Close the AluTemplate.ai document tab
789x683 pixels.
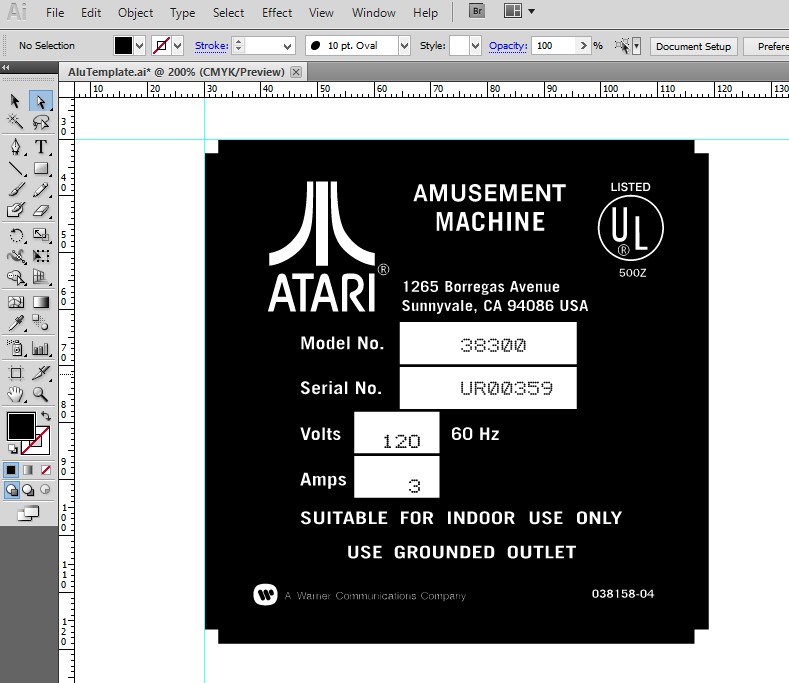coord(296,72)
